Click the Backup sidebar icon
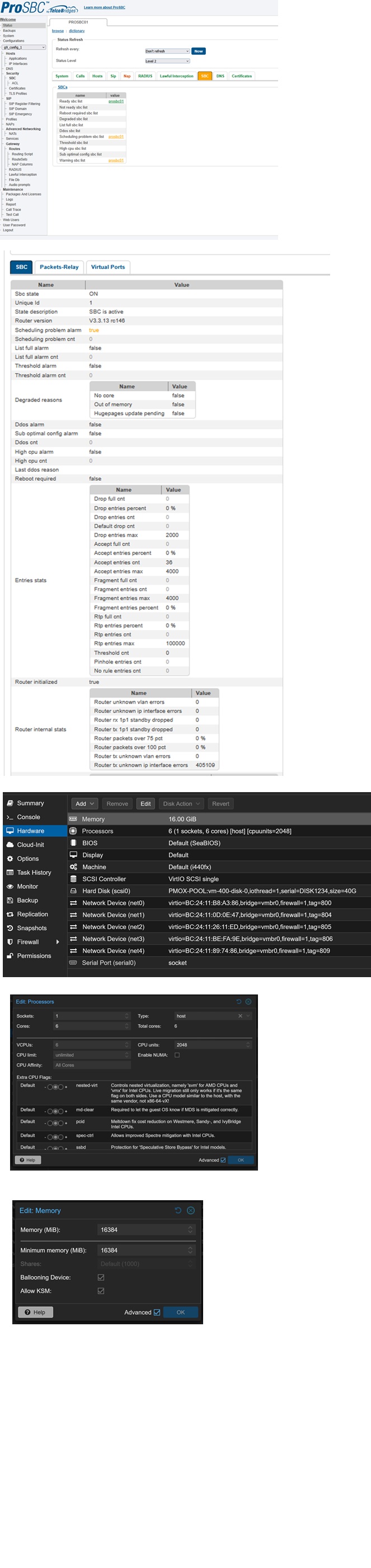The width and height of the screenshot is (371, 1568). pos(10,900)
